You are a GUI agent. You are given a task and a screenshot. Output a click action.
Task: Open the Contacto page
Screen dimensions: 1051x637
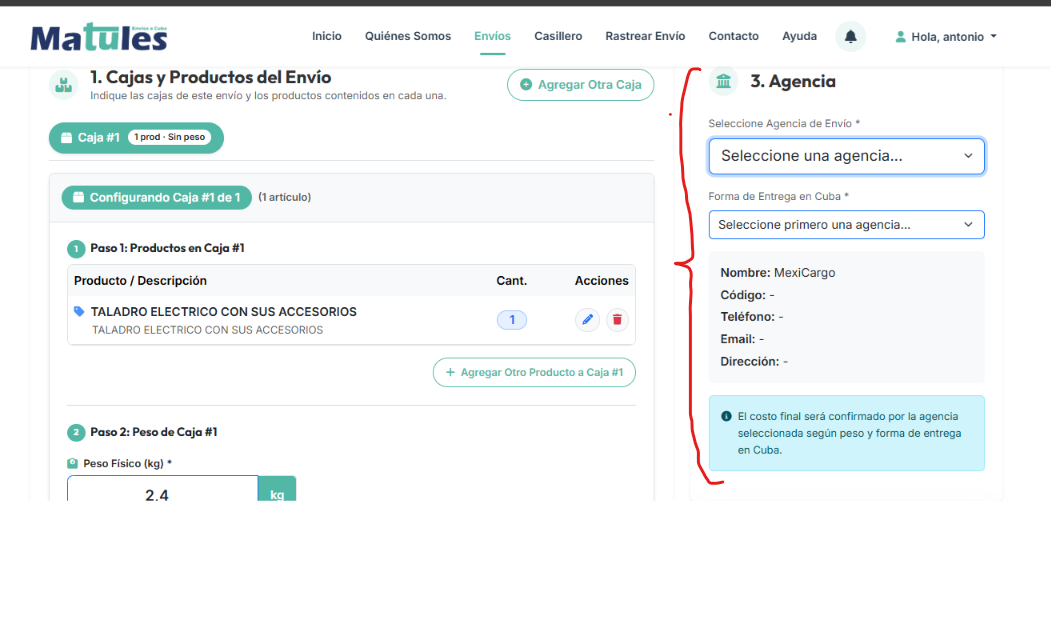click(733, 36)
